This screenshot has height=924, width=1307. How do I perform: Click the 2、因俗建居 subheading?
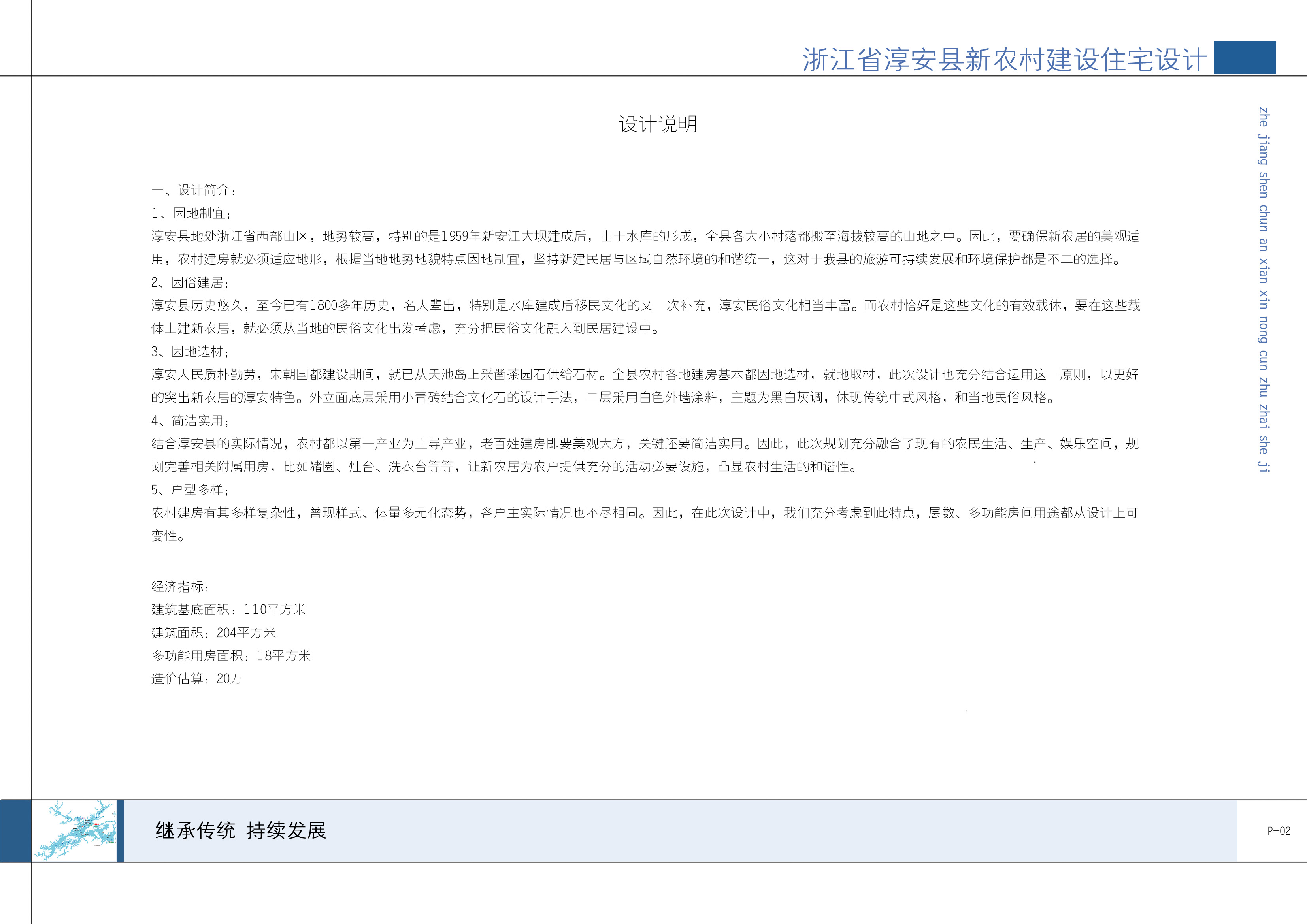(x=190, y=282)
